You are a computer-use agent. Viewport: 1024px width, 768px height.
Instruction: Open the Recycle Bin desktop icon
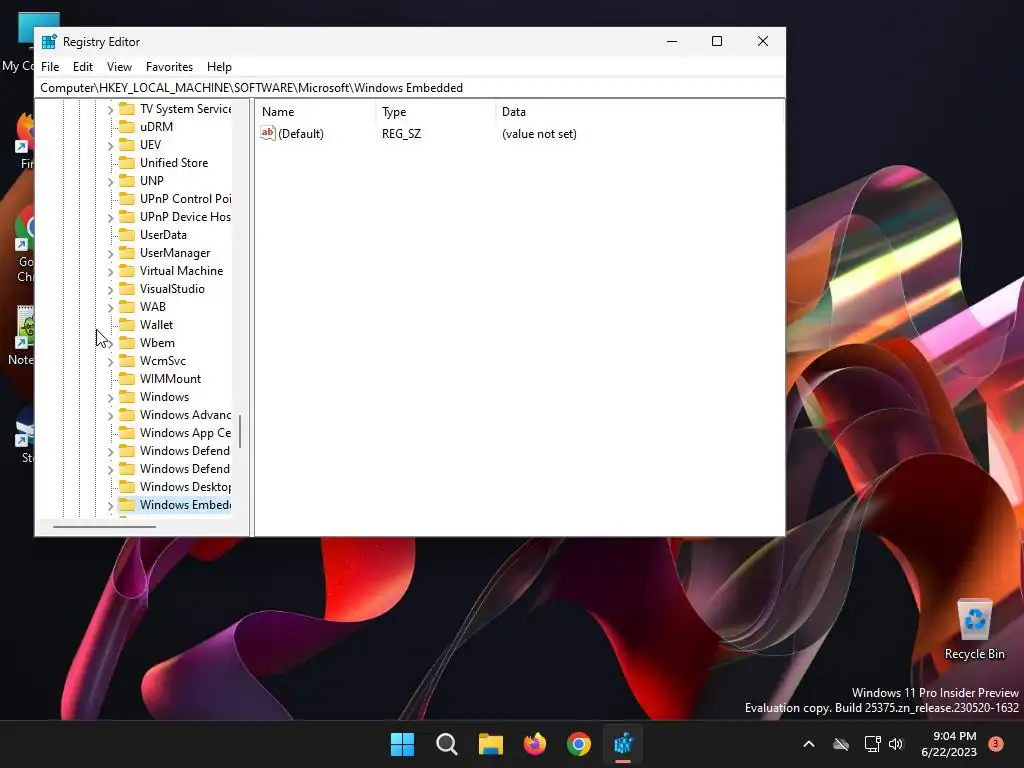click(x=975, y=630)
